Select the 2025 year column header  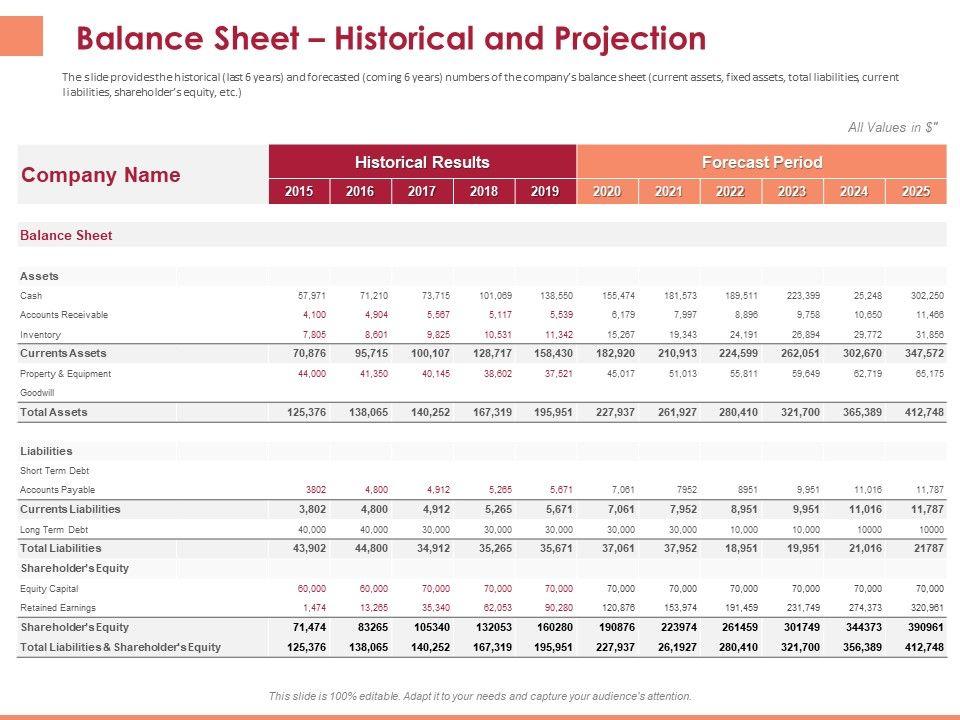tap(915, 192)
